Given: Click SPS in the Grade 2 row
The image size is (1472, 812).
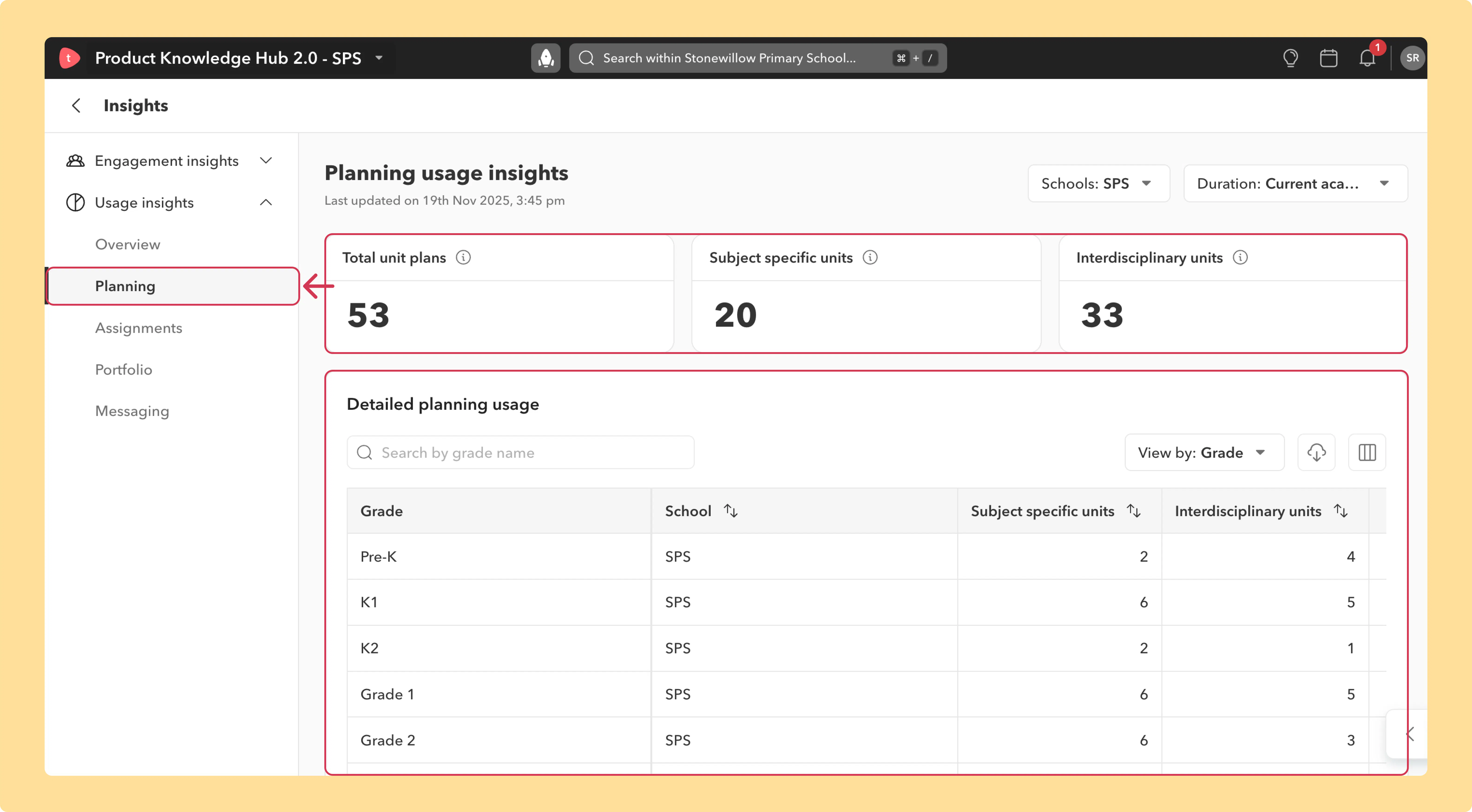Looking at the screenshot, I should pos(678,740).
